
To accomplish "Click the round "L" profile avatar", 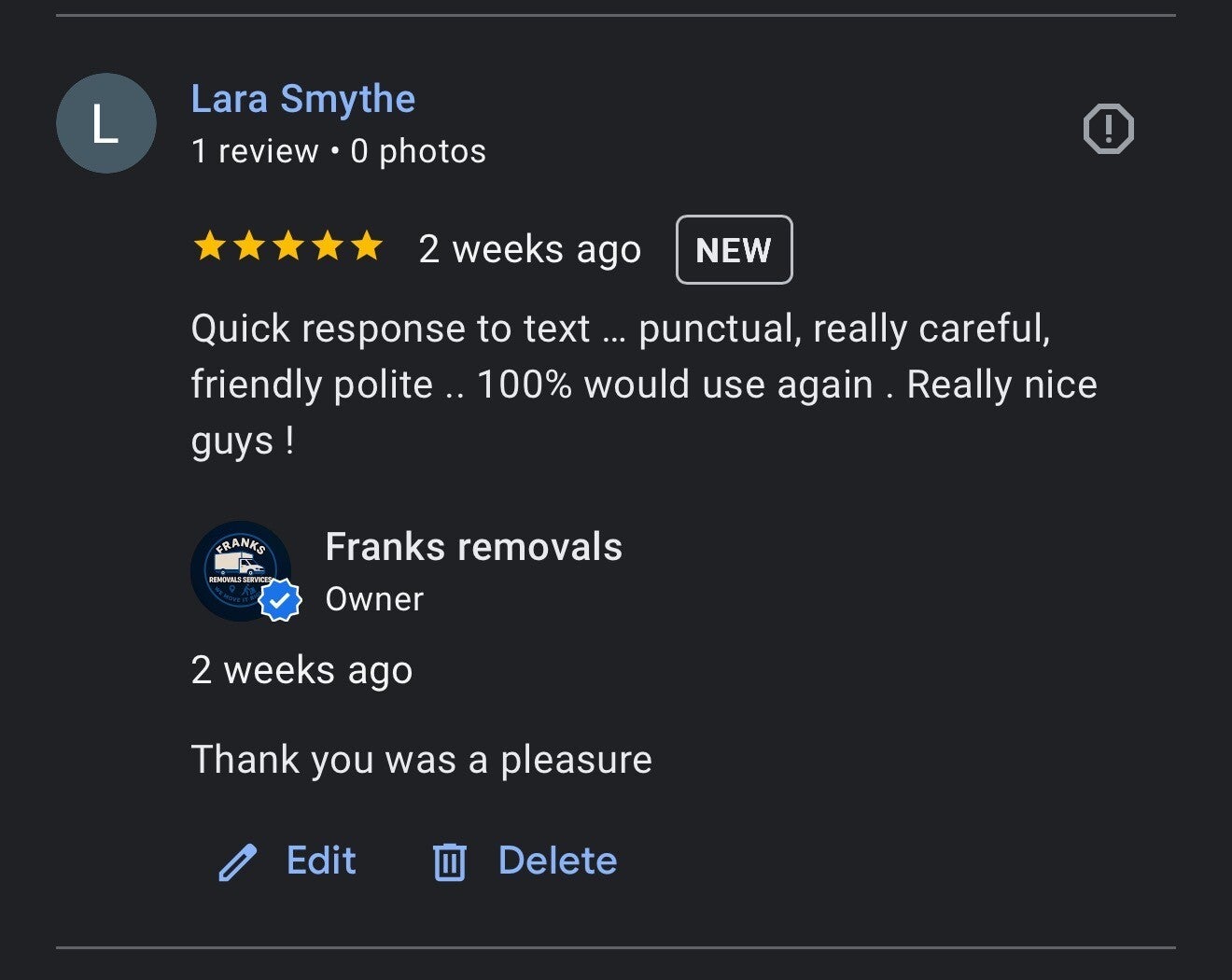I will click(105, 123).
